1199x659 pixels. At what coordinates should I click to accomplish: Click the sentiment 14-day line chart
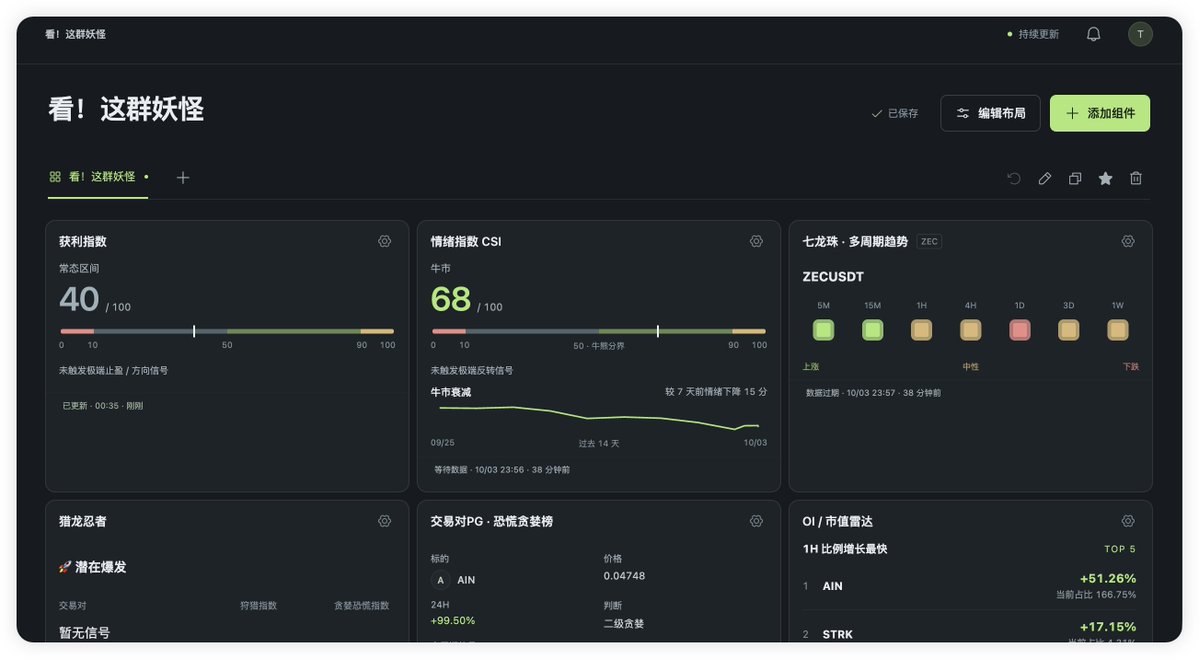click(599, 417)
